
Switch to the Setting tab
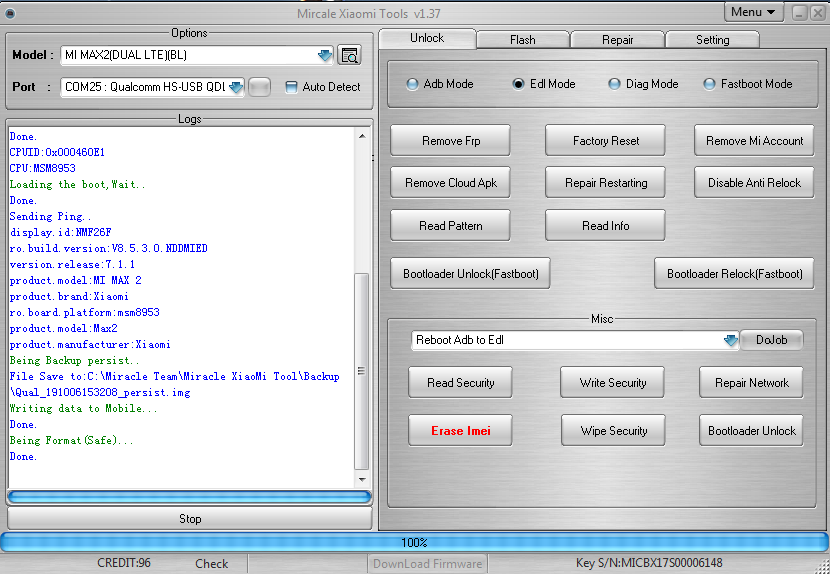pyautogui.click(x=712, y=40)
